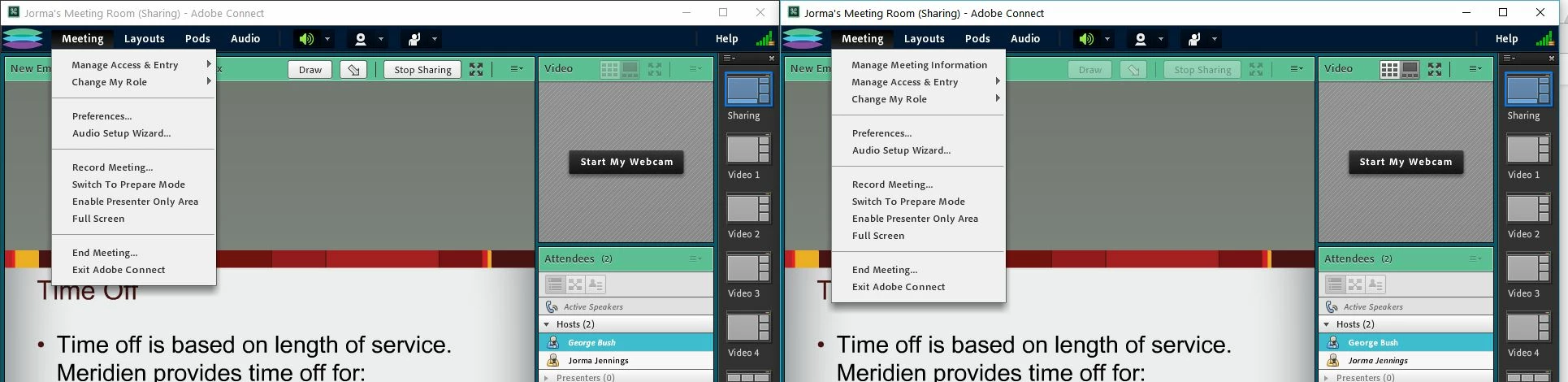The width and height of the screenshot is (1568, 382).
Task: Click Draw button in left window
Action: (x=310, y=70)
